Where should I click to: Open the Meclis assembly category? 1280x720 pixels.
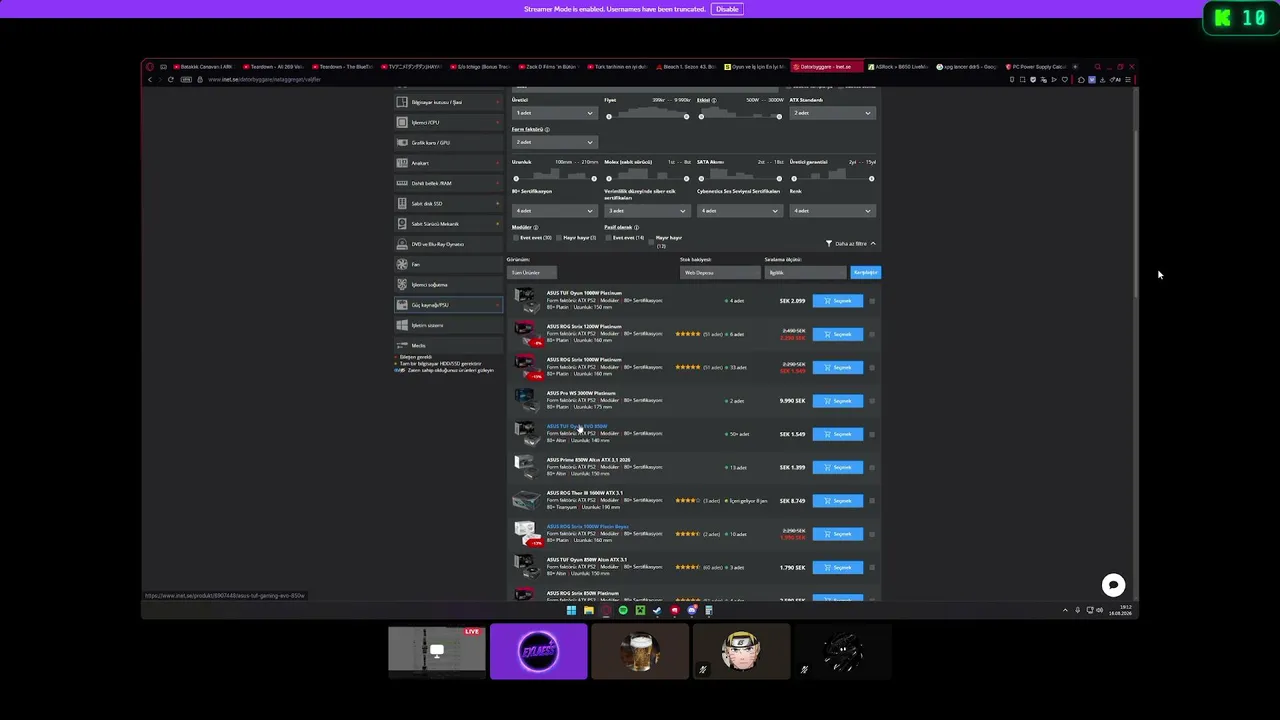pyautogui.click(x=448, y=345)
